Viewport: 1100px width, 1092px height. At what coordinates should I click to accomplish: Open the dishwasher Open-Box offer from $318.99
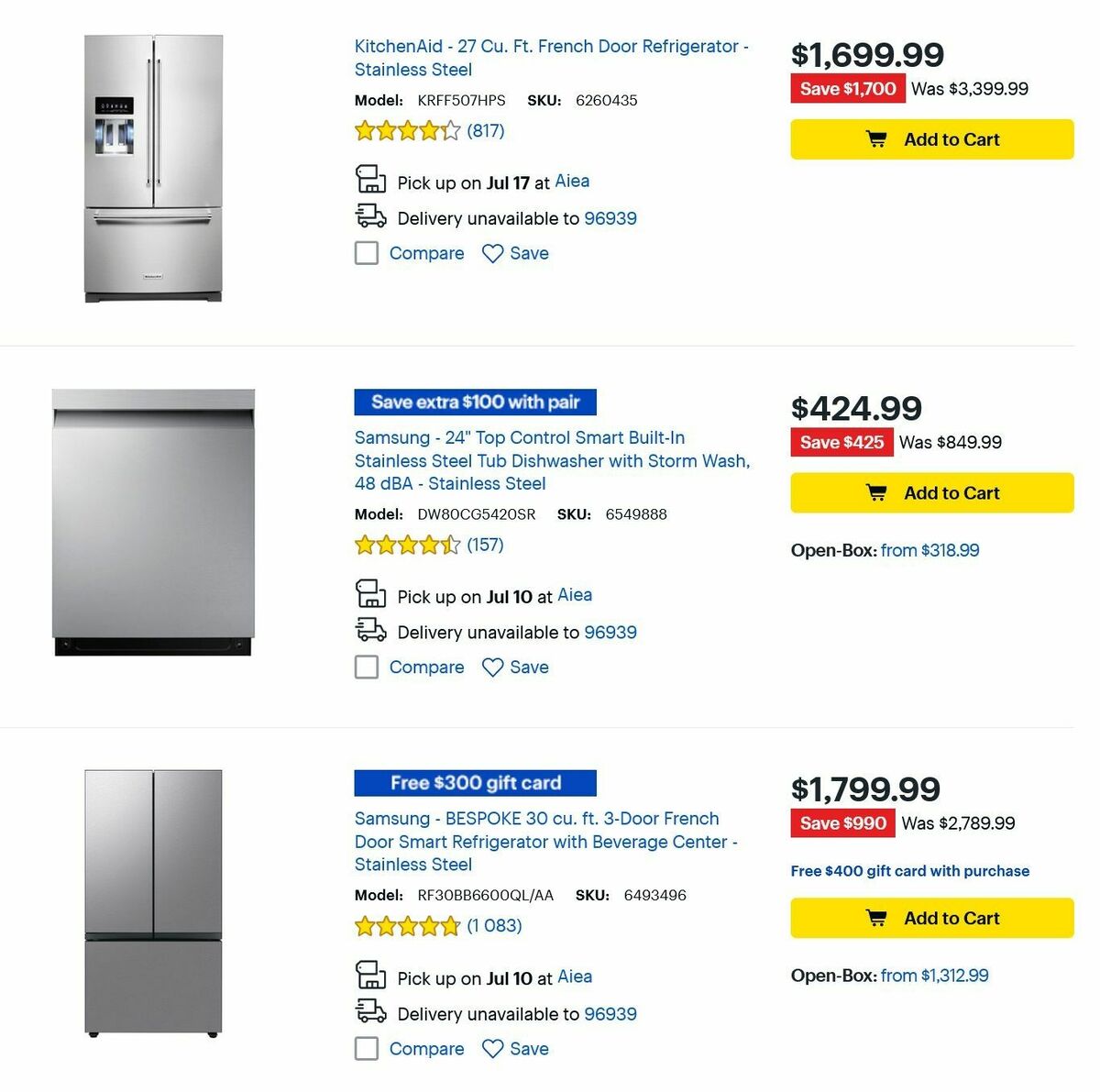(929, 550)
